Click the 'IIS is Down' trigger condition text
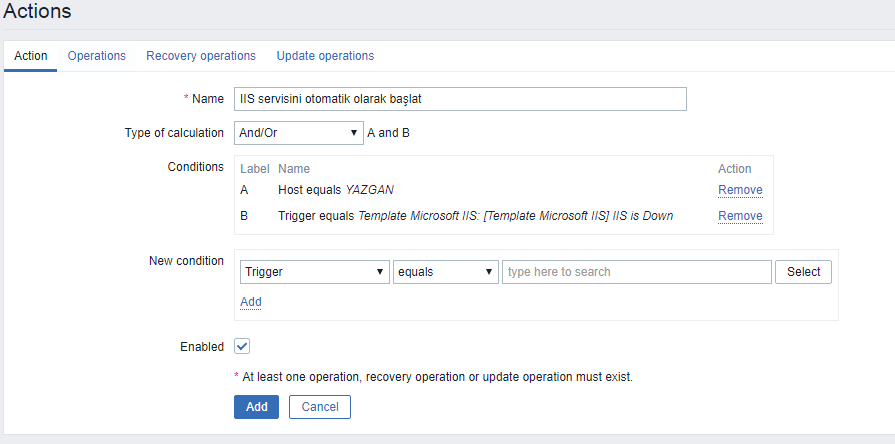The height and width of the screenshot is (444, 895). pyautogui.click(x=475, y=216)
